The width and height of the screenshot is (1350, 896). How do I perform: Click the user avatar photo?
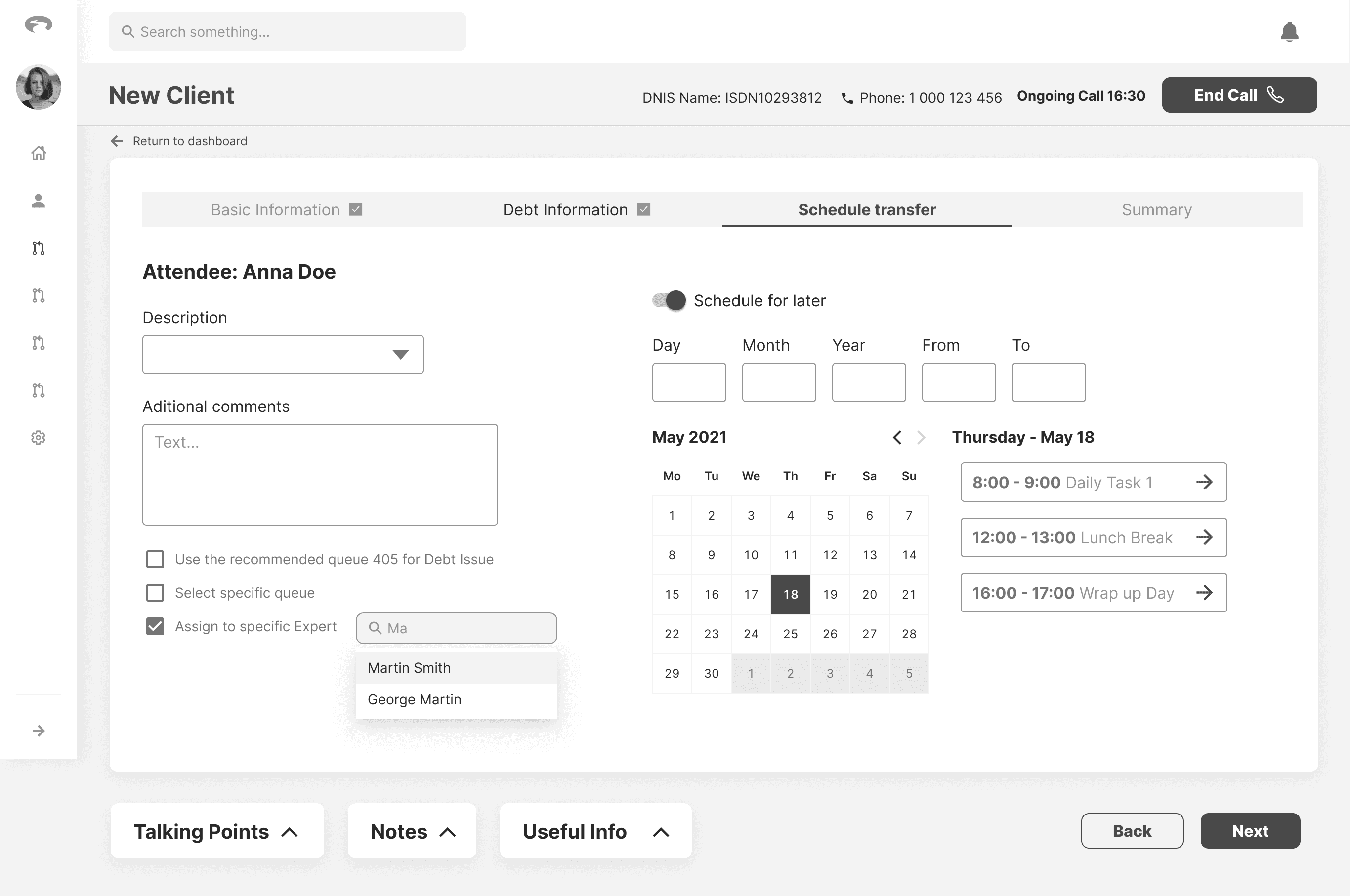pos(38,87)
